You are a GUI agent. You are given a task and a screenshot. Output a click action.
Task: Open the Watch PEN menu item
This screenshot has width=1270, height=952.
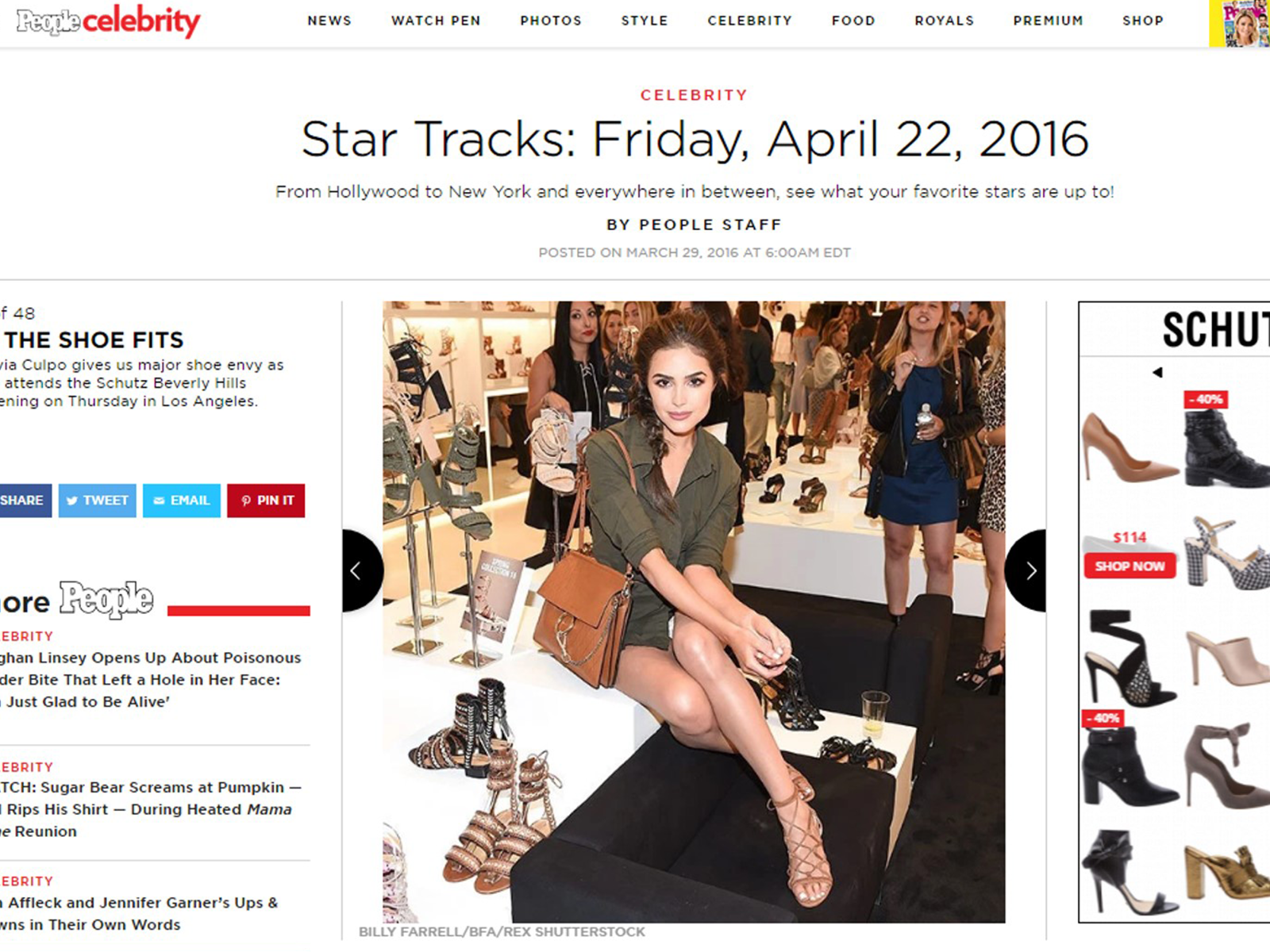click(x=436, y=21)
